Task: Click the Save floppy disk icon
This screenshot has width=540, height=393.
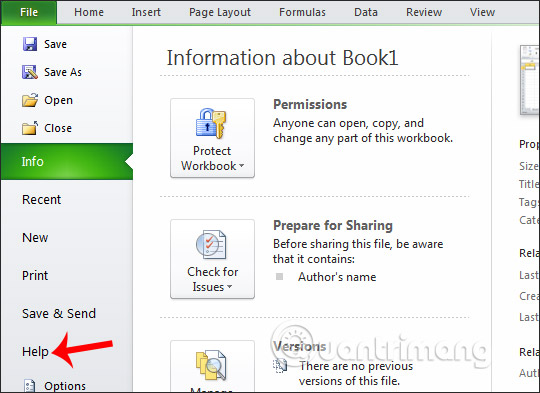Action: (x=30, y=44)
